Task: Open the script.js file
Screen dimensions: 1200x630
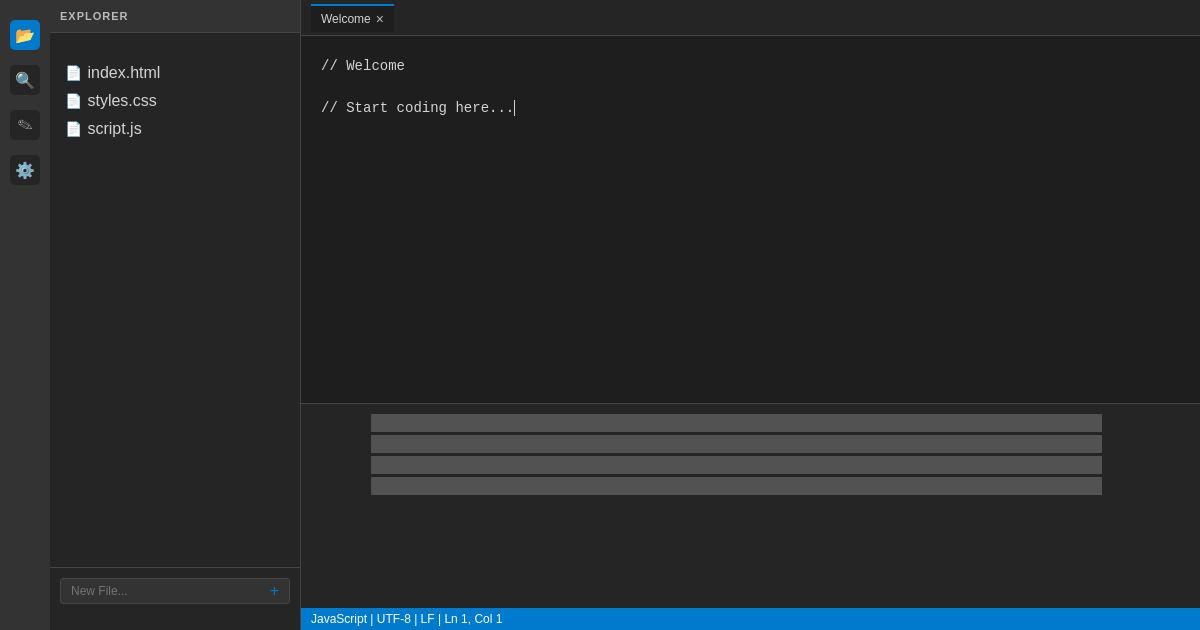Action: click(x=114, y=129)
